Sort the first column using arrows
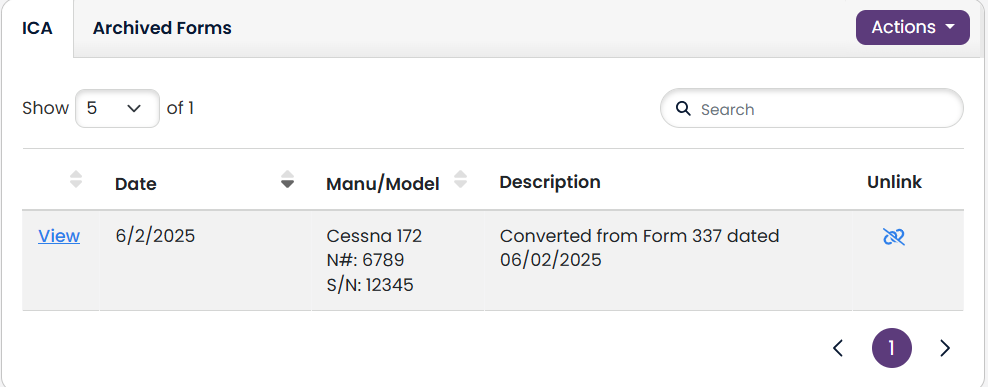 click(x=76, y=180)
